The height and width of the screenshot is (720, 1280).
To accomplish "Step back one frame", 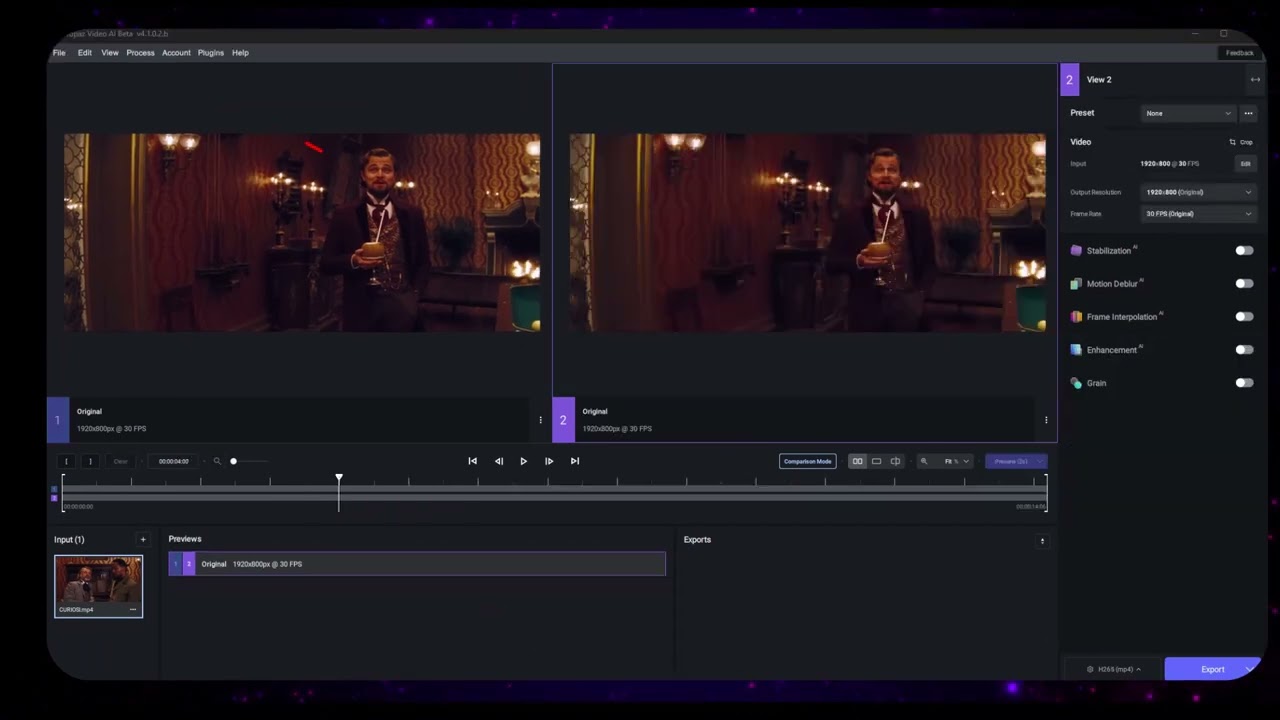I will pos(499,461).
